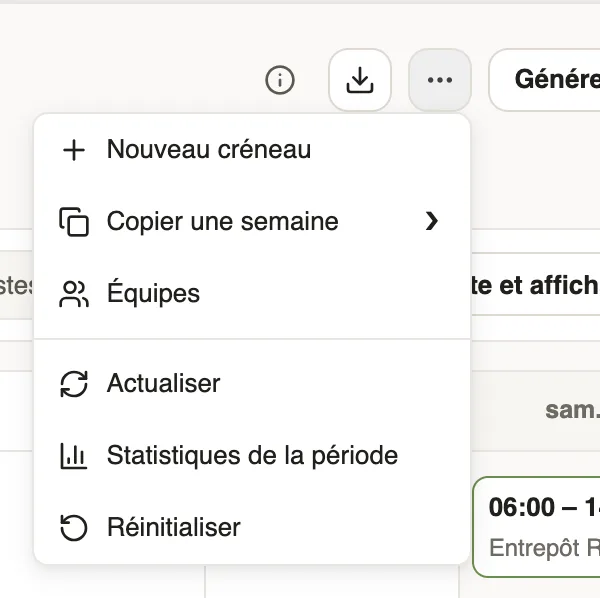Image resolution: width=600 pixels, height=598 pixels.
Task: Select Nouveau créneau from the menu
Action: coord(252,149)
